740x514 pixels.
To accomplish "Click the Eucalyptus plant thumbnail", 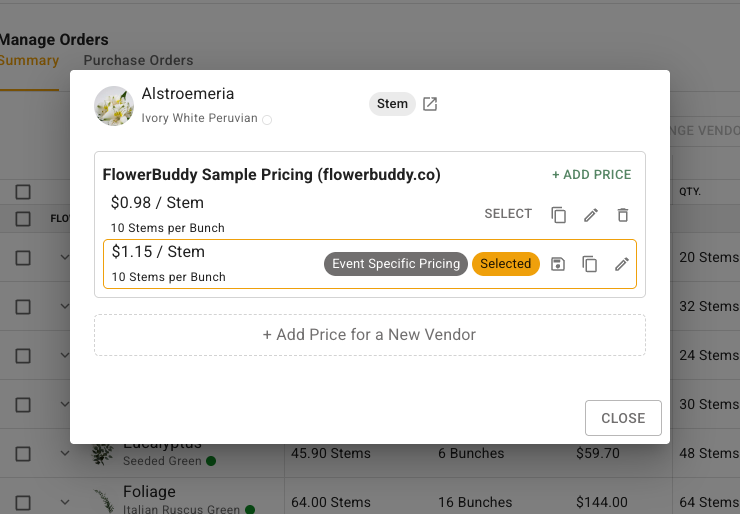I will coord(103,454).
